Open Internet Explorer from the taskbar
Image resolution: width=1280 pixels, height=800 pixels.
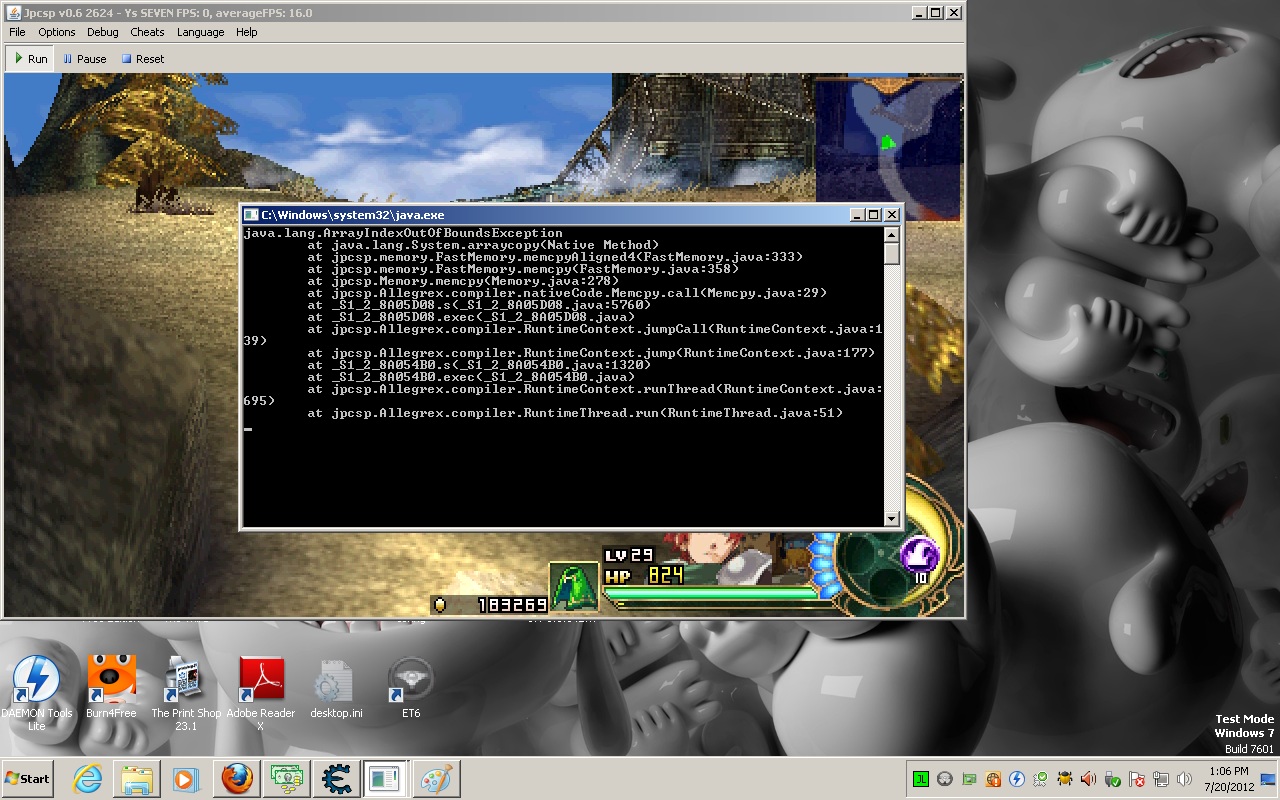coord(87,779)
